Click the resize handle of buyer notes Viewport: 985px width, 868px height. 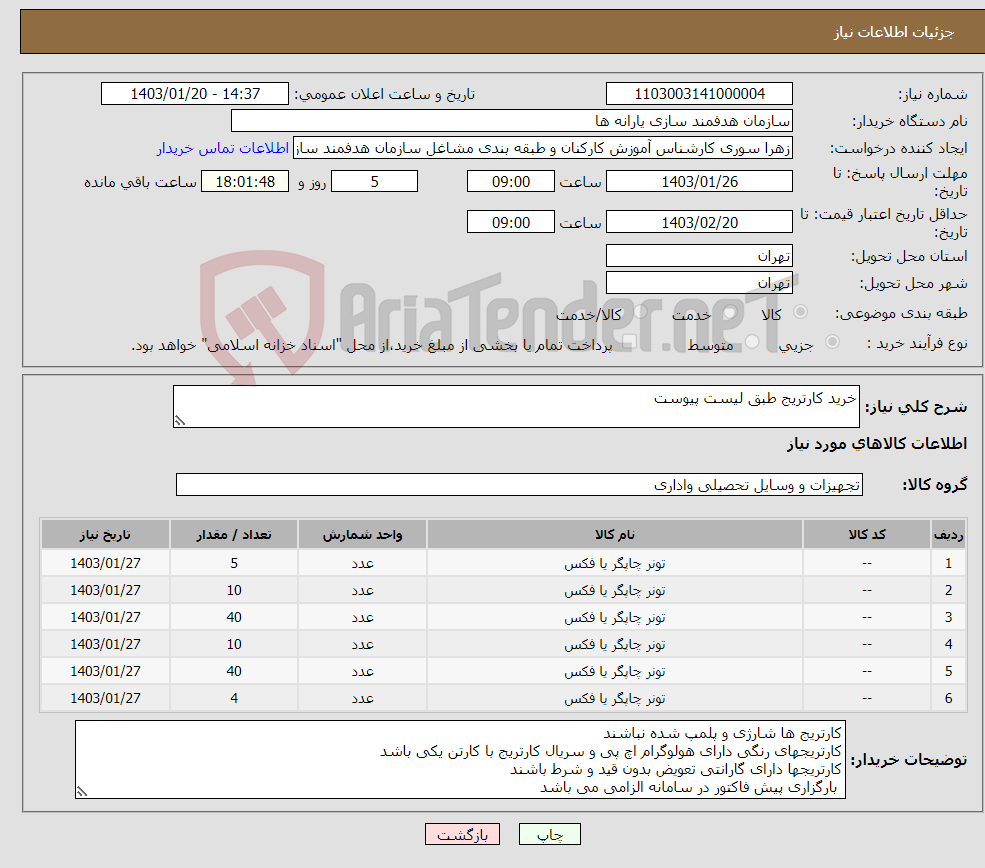tap(82, 792)
